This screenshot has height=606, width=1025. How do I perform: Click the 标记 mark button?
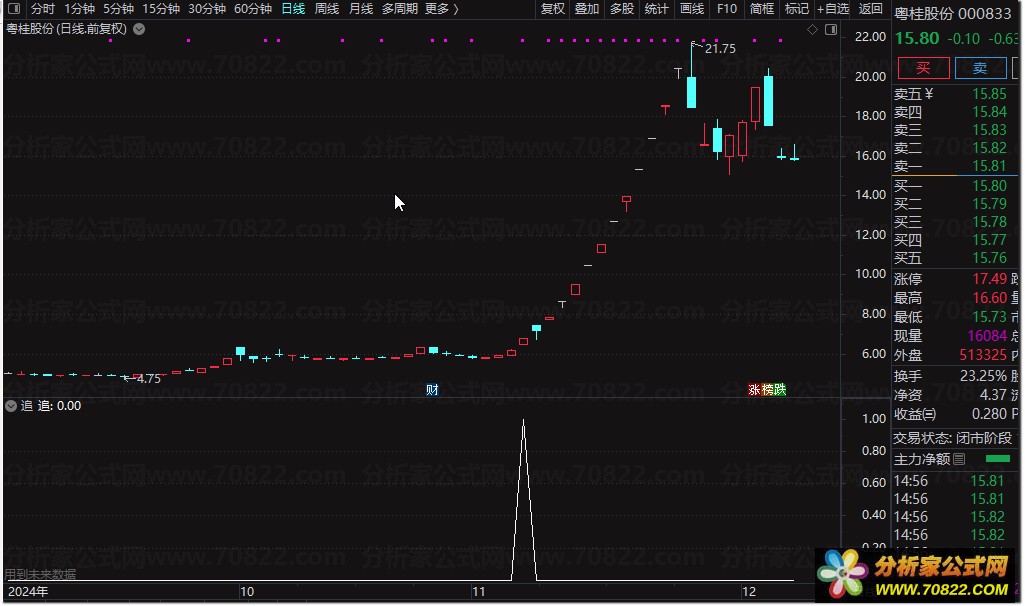[796, 8]
